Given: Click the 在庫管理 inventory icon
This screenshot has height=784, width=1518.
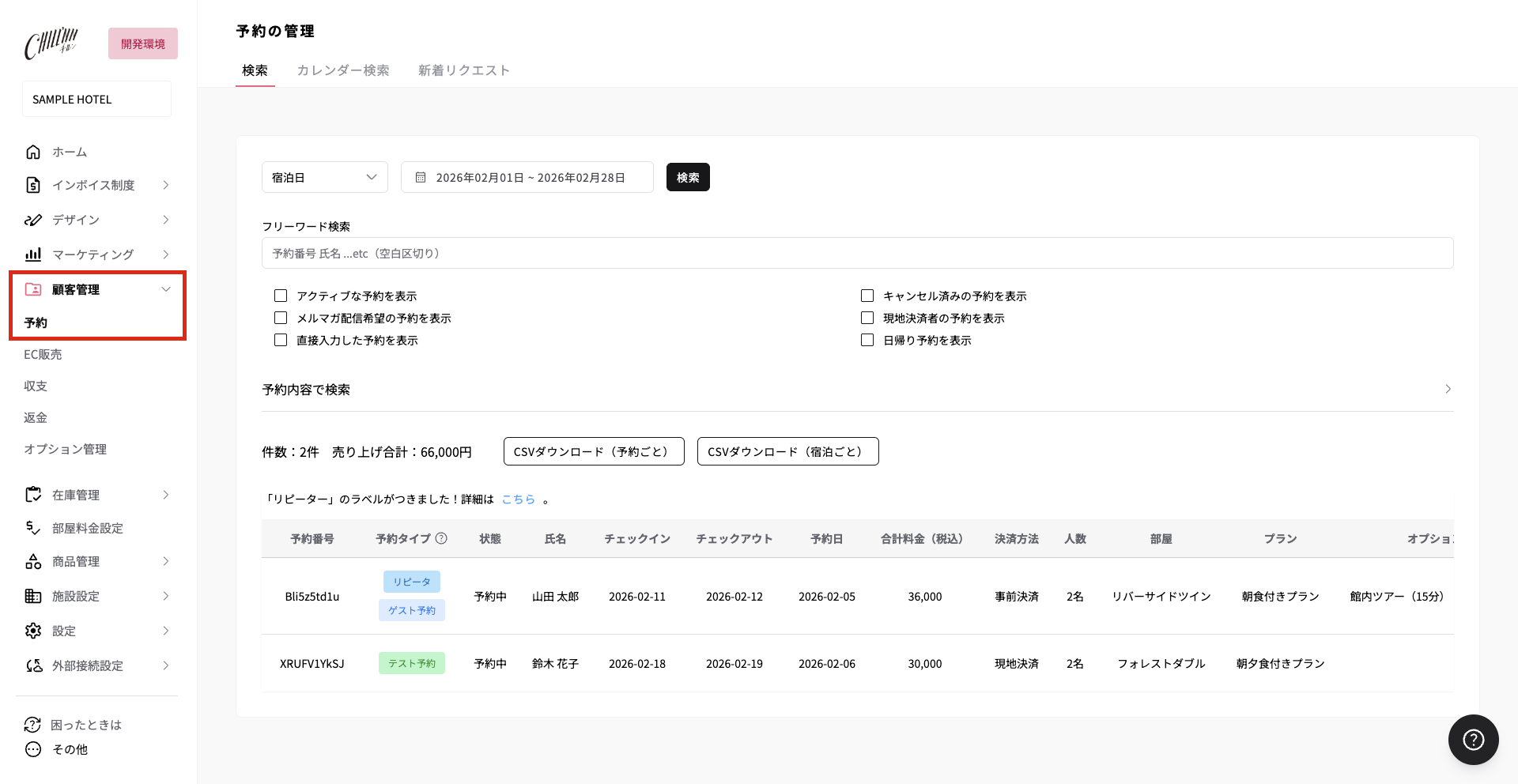Looking at the screenshot, I should [x=32, y=495].
